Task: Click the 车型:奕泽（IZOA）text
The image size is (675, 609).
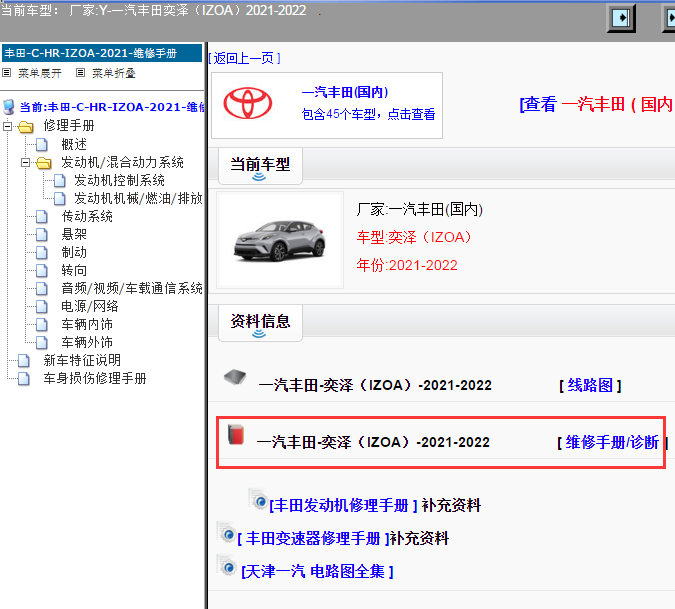Action: [414, 237]
